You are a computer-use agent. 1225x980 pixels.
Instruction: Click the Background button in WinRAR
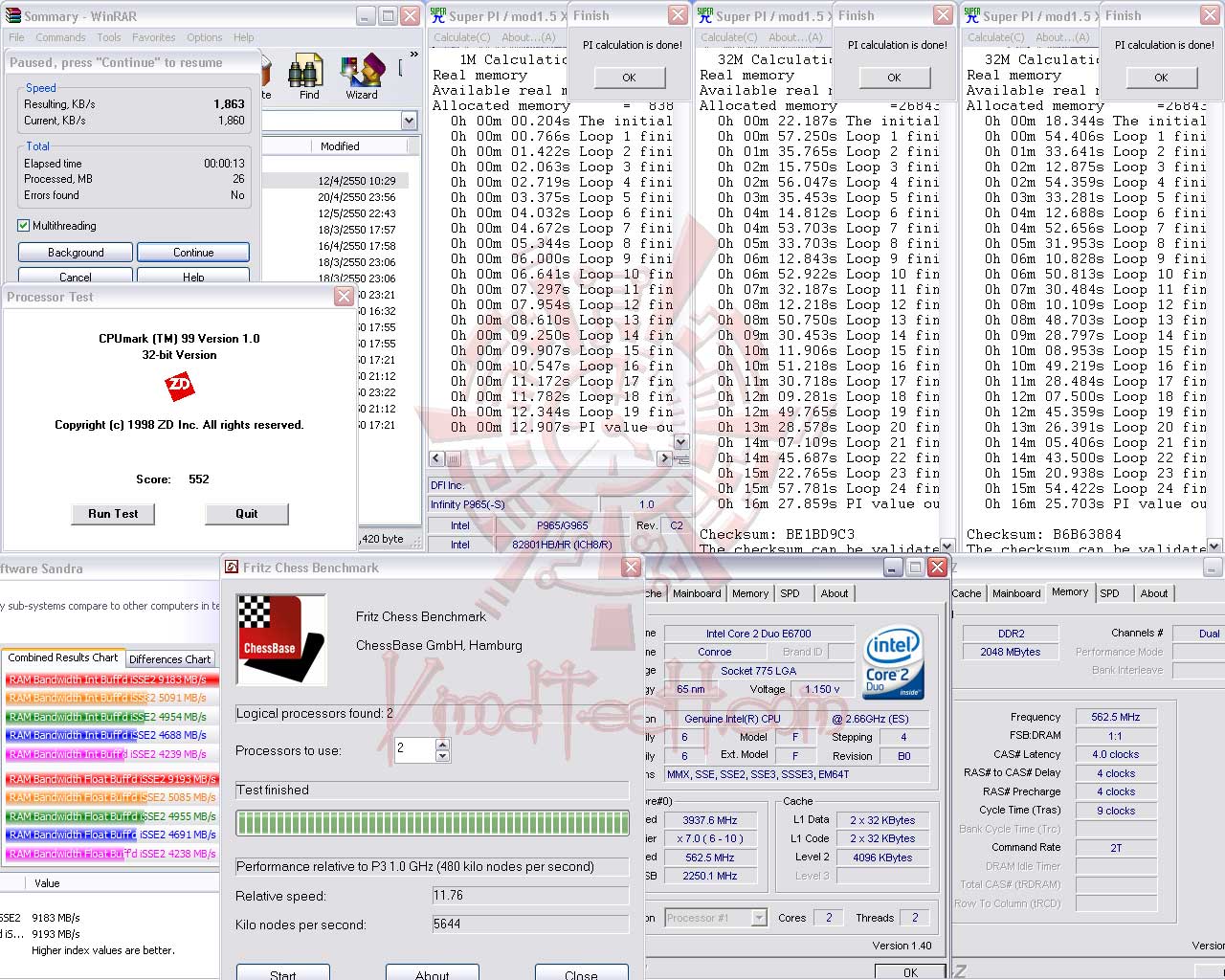coord(76,253)
